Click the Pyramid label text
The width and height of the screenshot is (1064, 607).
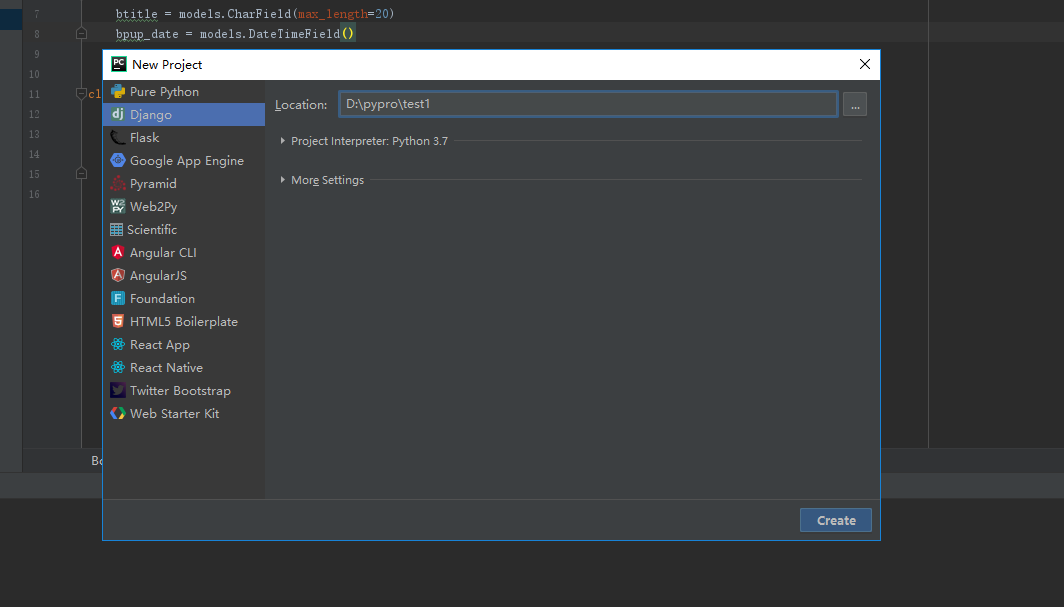coord(153,184)
